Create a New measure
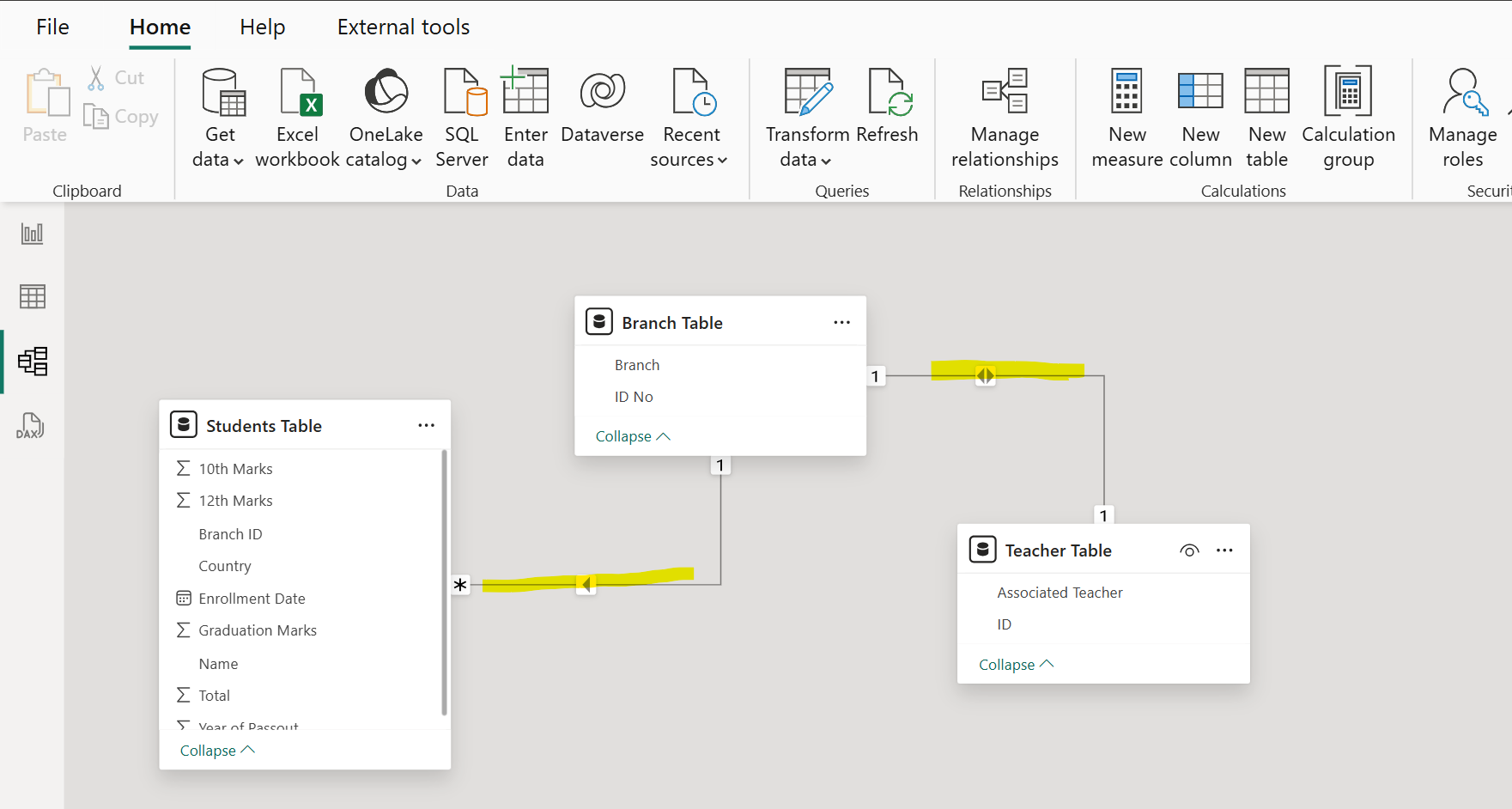The height and width of the screenshot is (809, 1512). (1126, 116)
